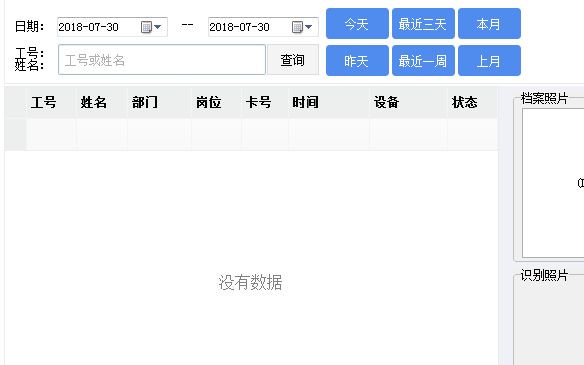The width and height of the screenshot is (584, 365).
Task: Sort by the 部门 column header
Action: [159, 102]
